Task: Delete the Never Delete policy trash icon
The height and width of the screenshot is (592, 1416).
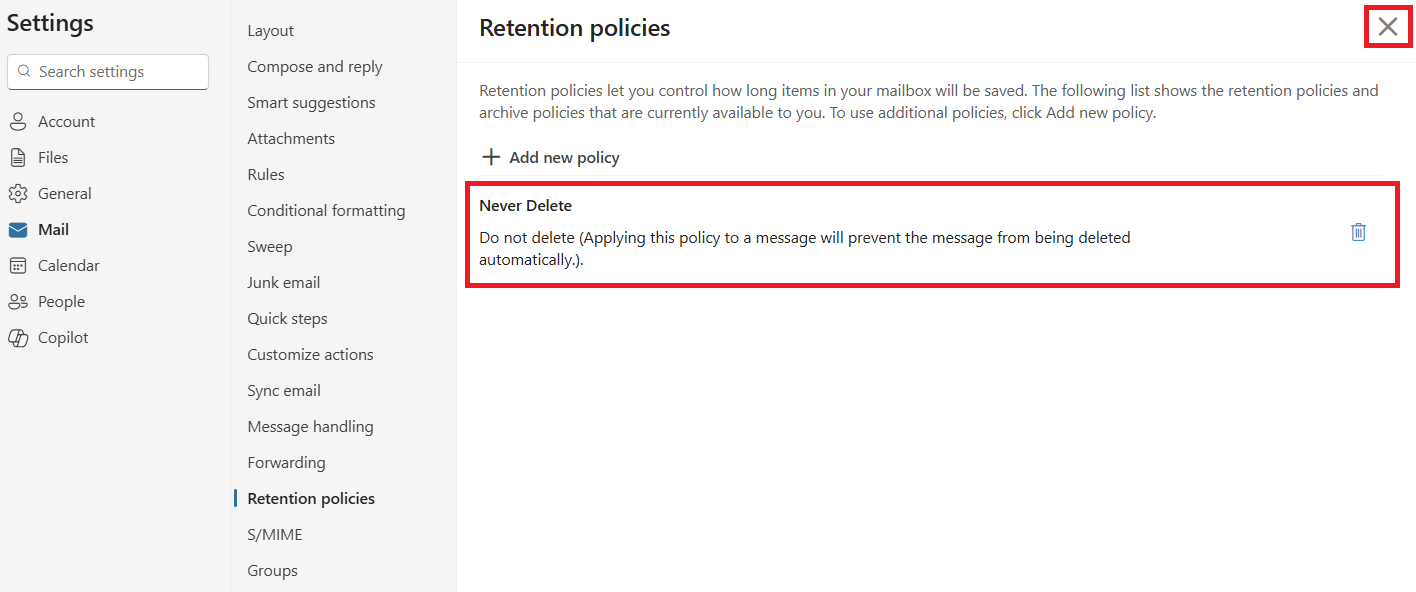Action: (1358, 232)
